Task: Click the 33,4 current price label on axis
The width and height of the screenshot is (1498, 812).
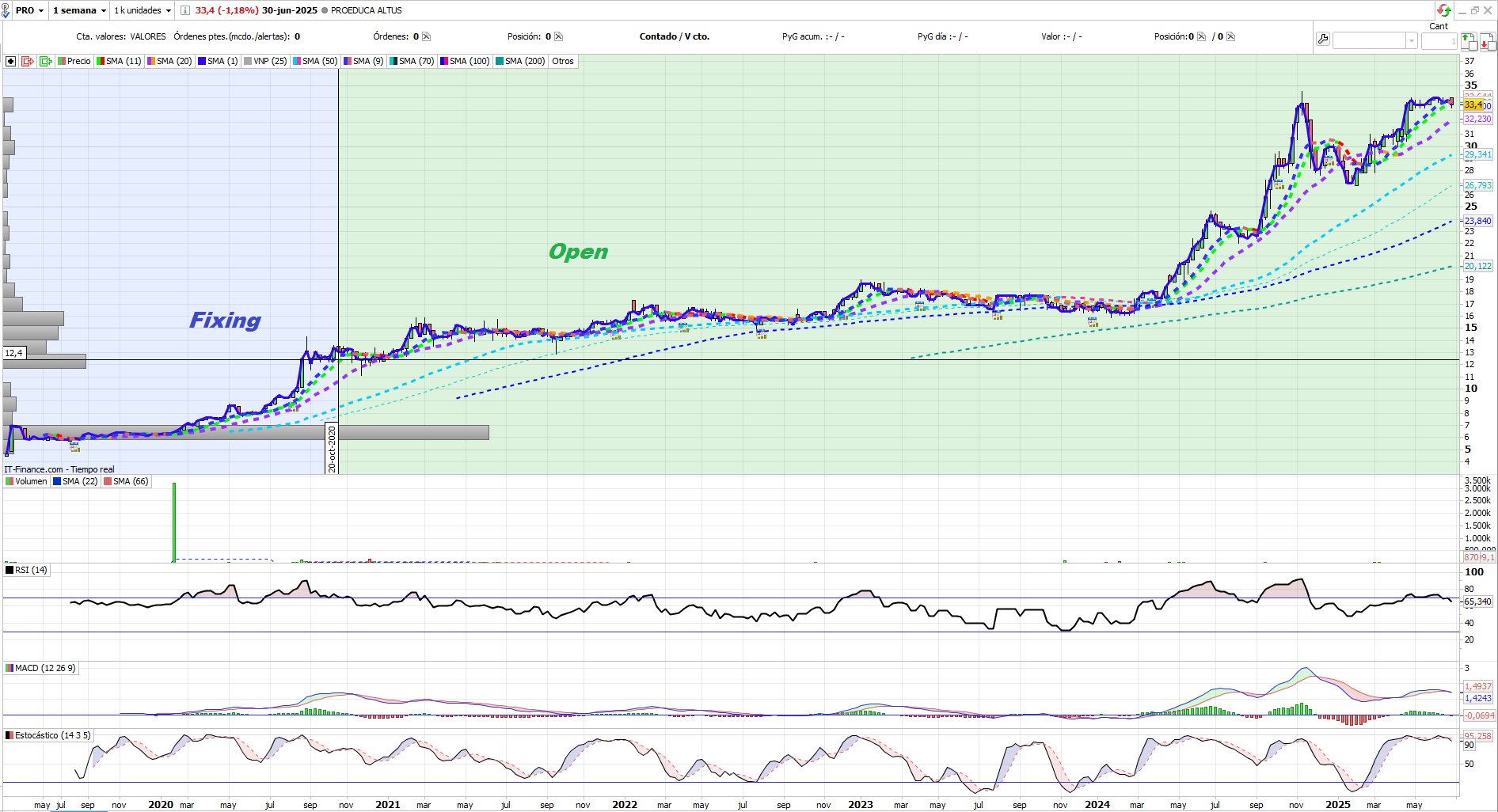Action: pyautogui.click(x=1474, y=104)
